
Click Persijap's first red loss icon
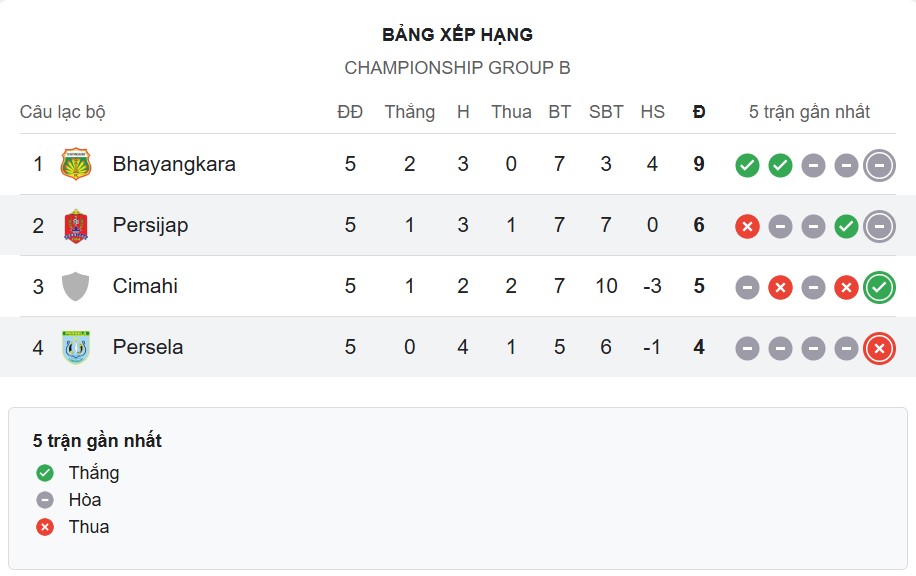coord(747,227)
